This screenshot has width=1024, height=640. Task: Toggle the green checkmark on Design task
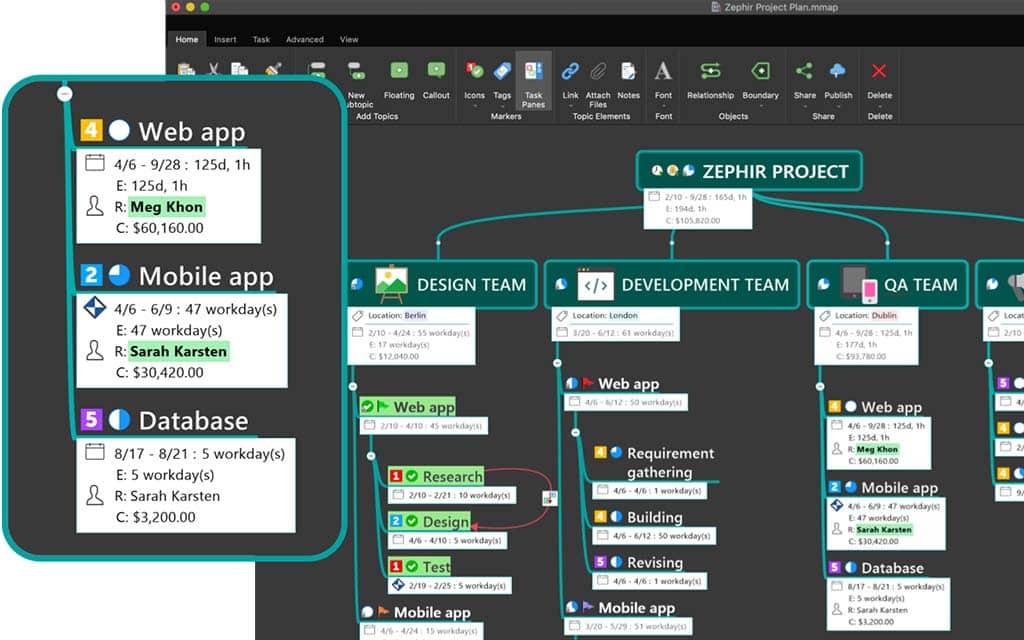pos(412,522)
